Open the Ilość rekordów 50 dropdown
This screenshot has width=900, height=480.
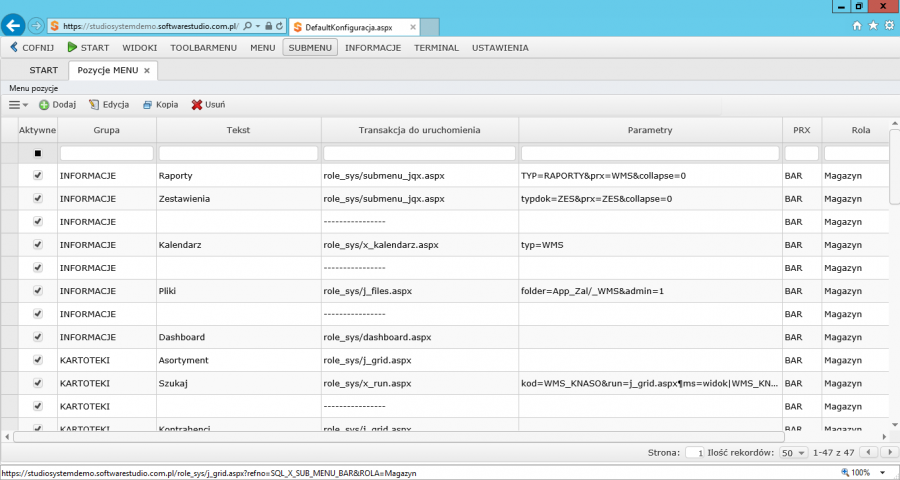793,453
